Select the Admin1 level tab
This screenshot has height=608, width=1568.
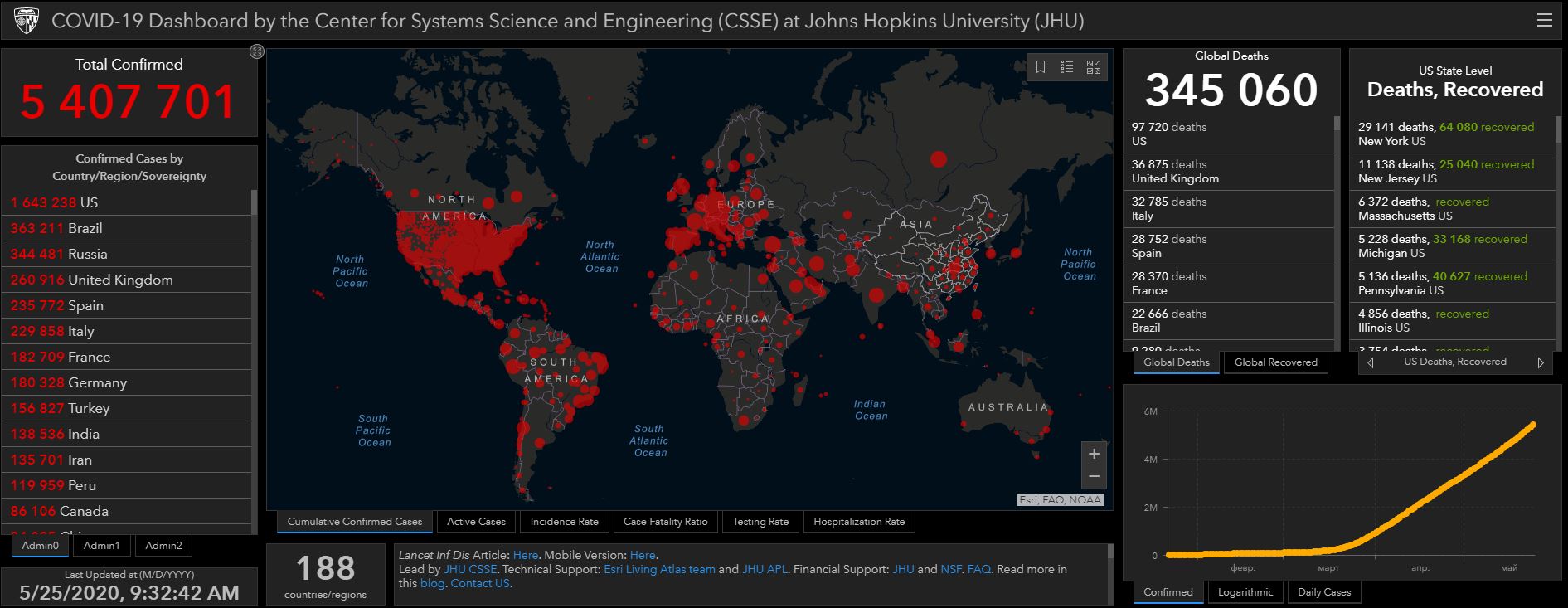point(102,546)
